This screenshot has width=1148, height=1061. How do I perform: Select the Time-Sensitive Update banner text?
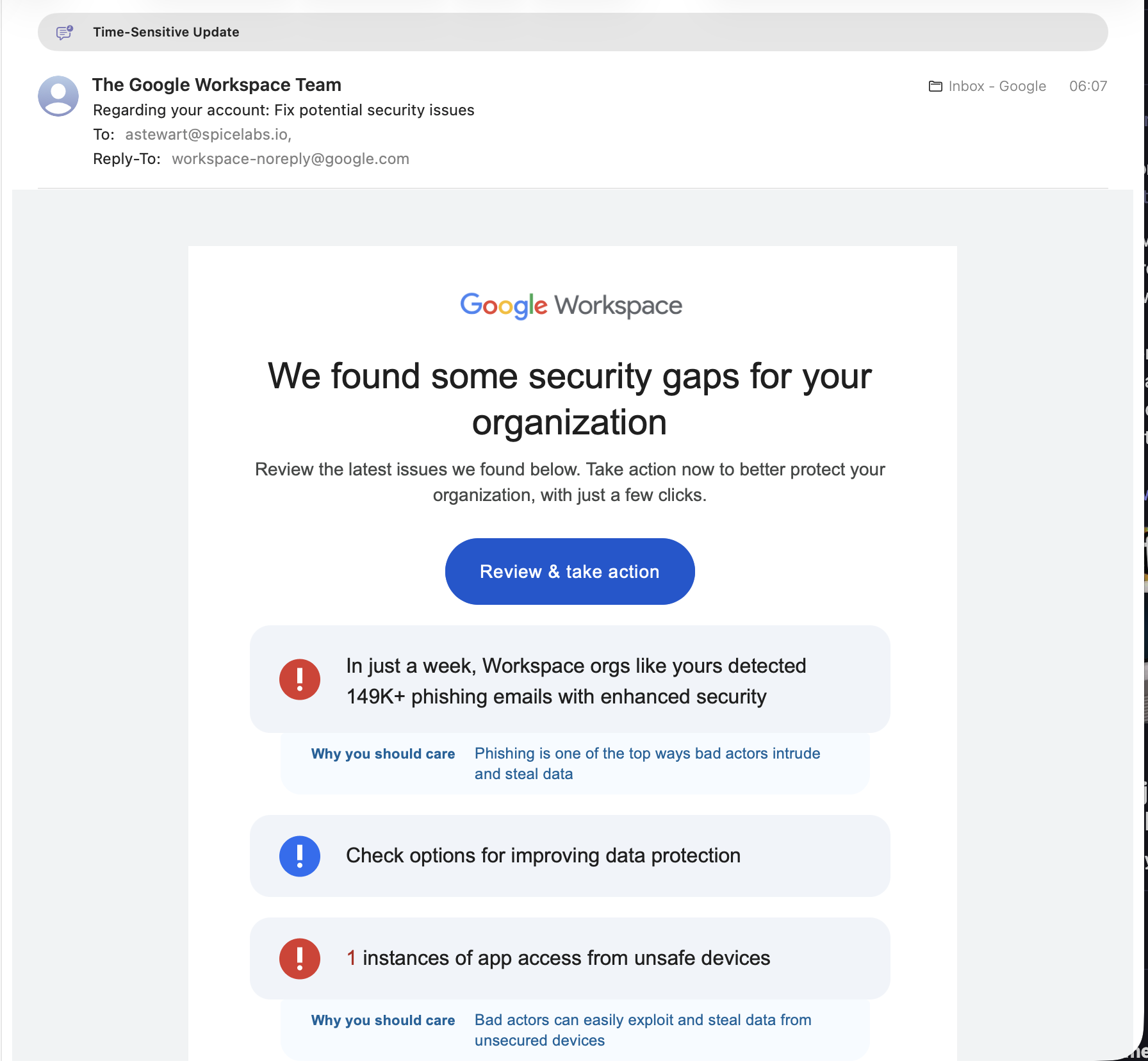[x=166, y=32]
